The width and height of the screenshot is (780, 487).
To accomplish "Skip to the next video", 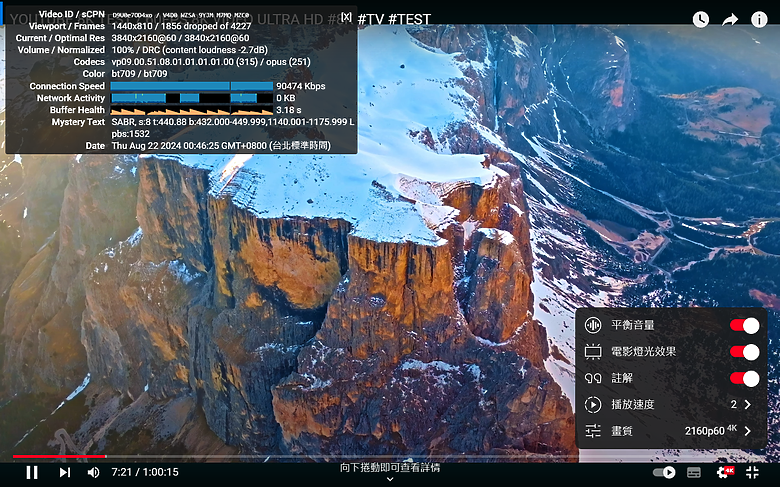I will point(65,472).
